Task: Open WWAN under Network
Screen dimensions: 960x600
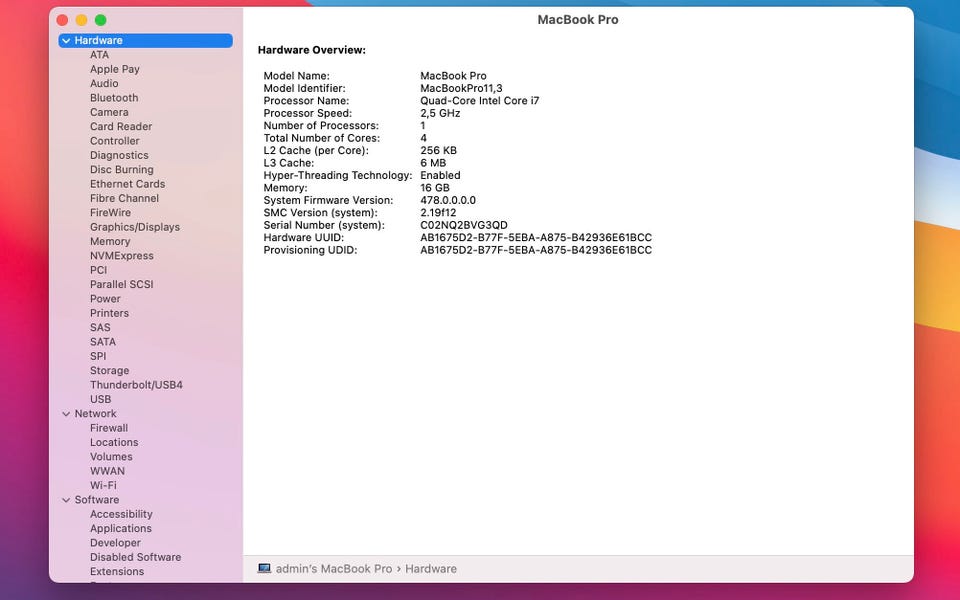Action: tap(107, 471)
